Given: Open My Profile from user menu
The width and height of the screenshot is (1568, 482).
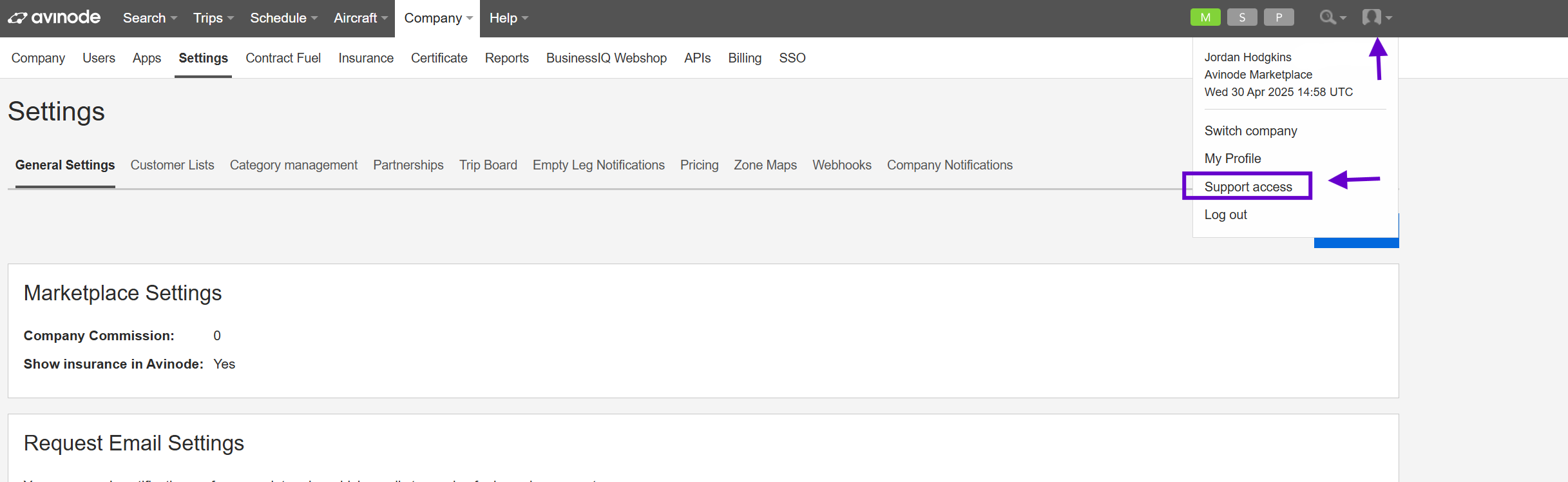Looking at the screenshot, I should (x=1233, y=159).
